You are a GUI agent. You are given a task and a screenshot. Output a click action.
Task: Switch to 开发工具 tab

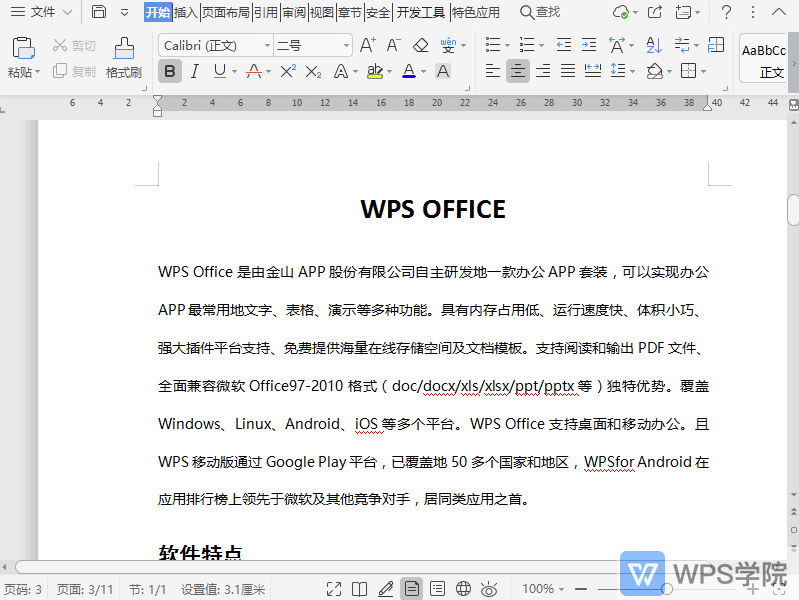pos(420,12)
